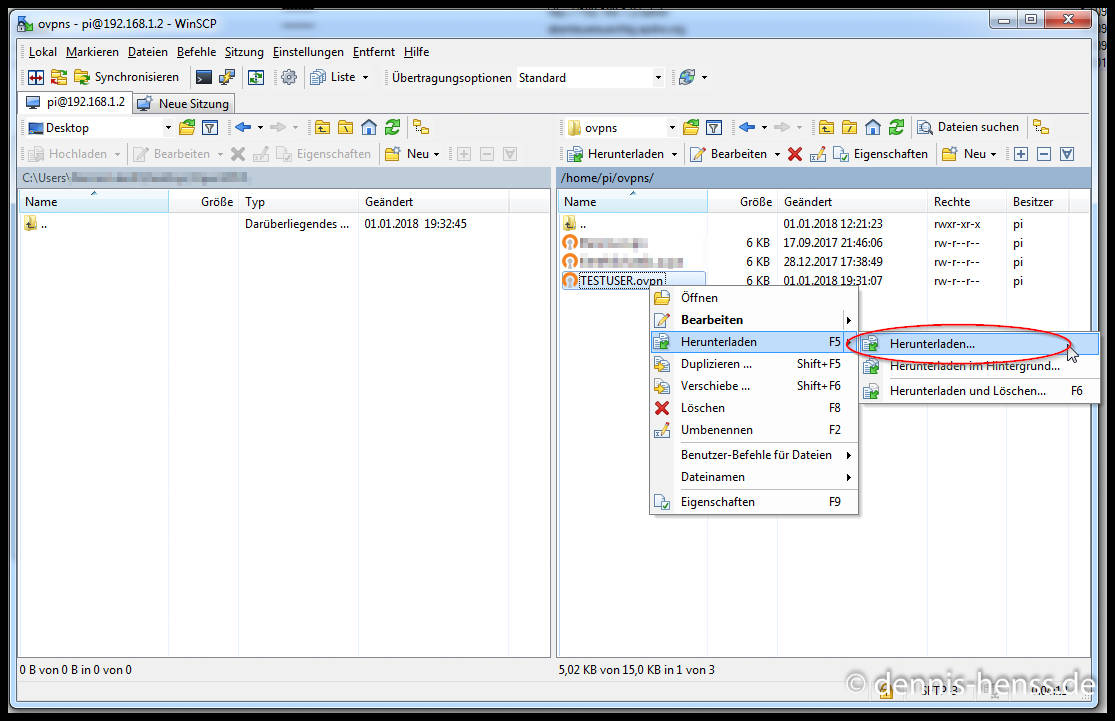This screenshot has width=1115, height=721.
Task: Click the remote select files plus icon
Action: click(x=1021, y=154)
